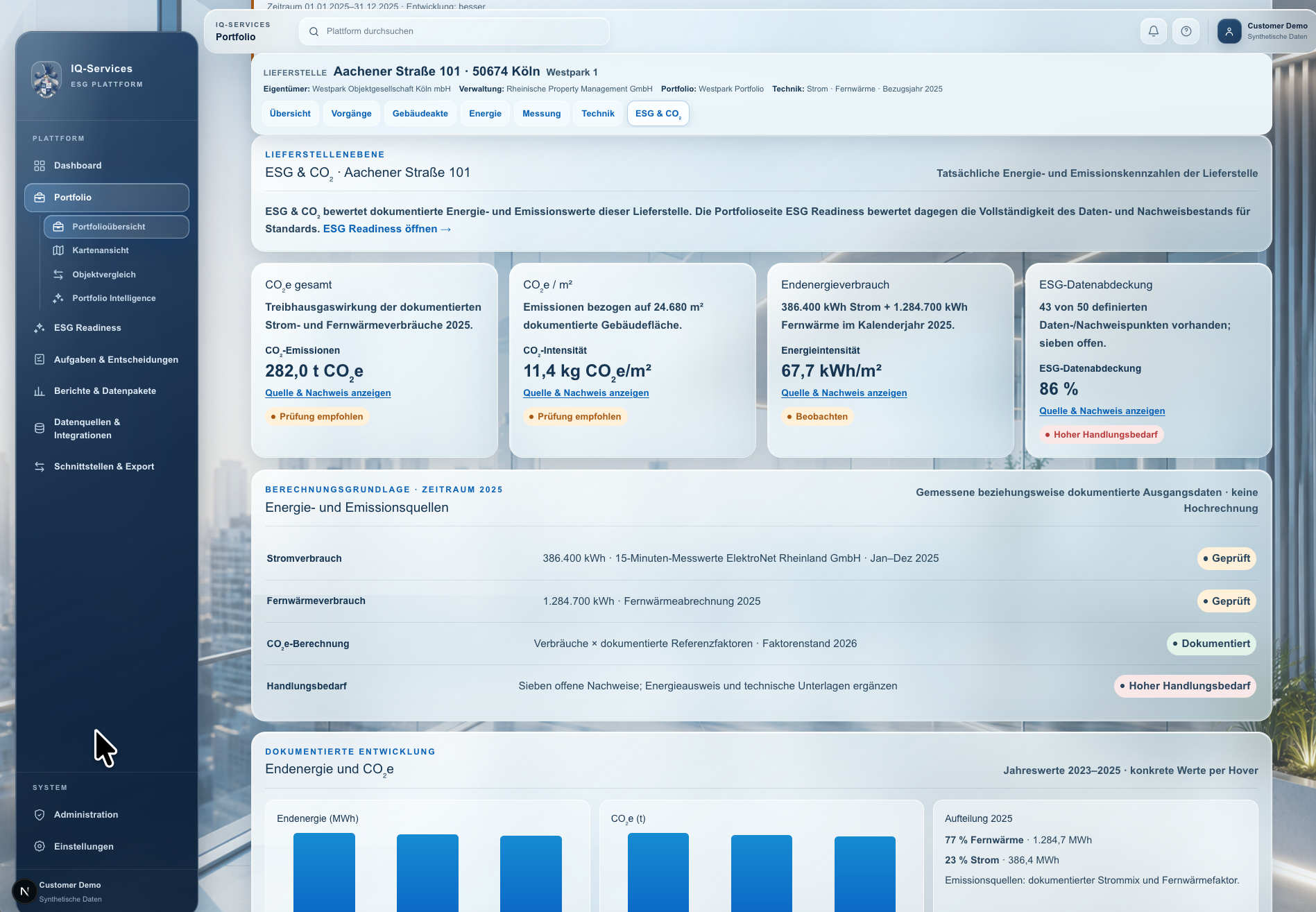1316x912 pixels.
Task: Click first bar in Endenergie (MWh) chart
Action: pos(324,872)
